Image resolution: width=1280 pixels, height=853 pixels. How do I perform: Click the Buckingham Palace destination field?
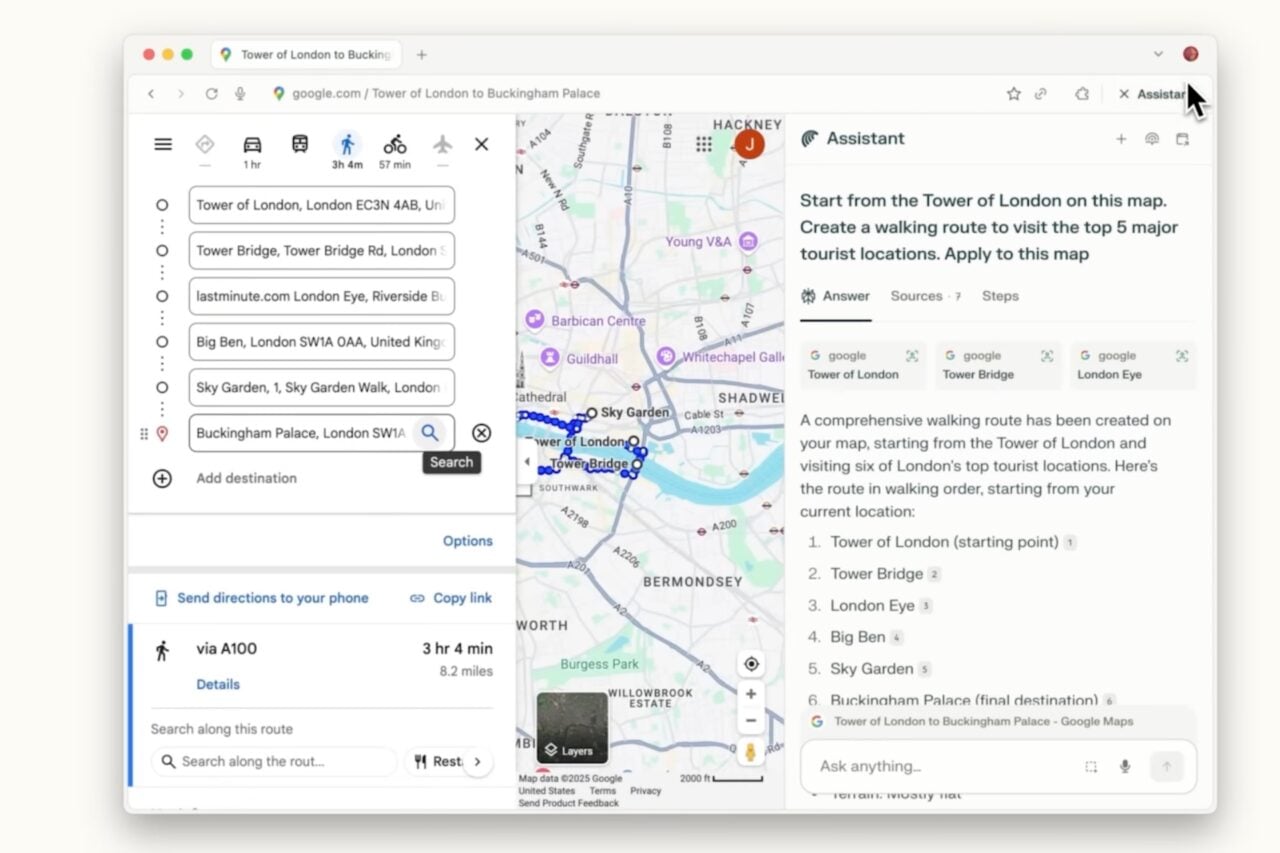coord(300,433)
